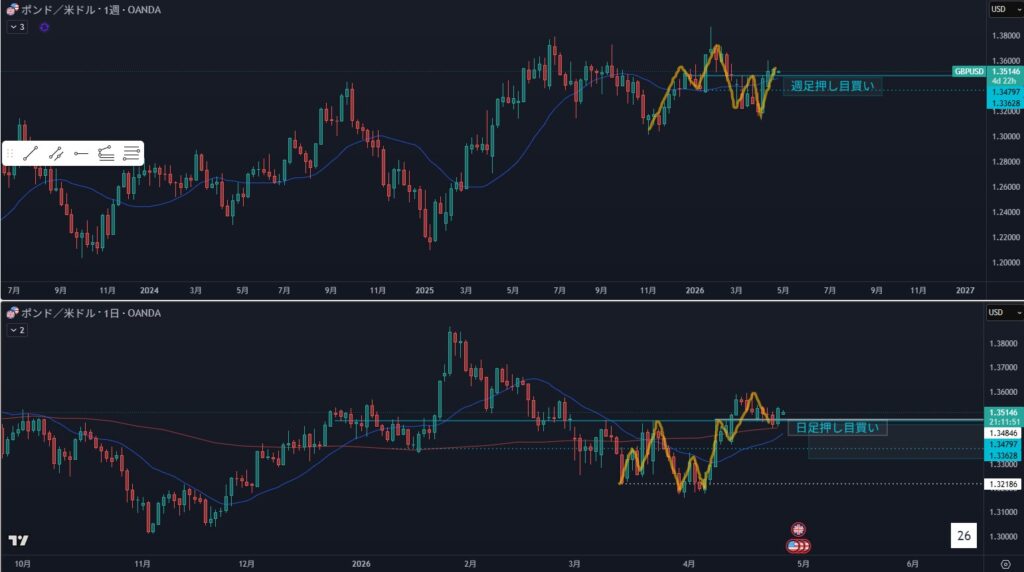Image resolution: width=1024 pixels, height=572 pixels.
Task: Expand the weekly chart's 3 indicators legend
Action: click(x=17, y=27)
